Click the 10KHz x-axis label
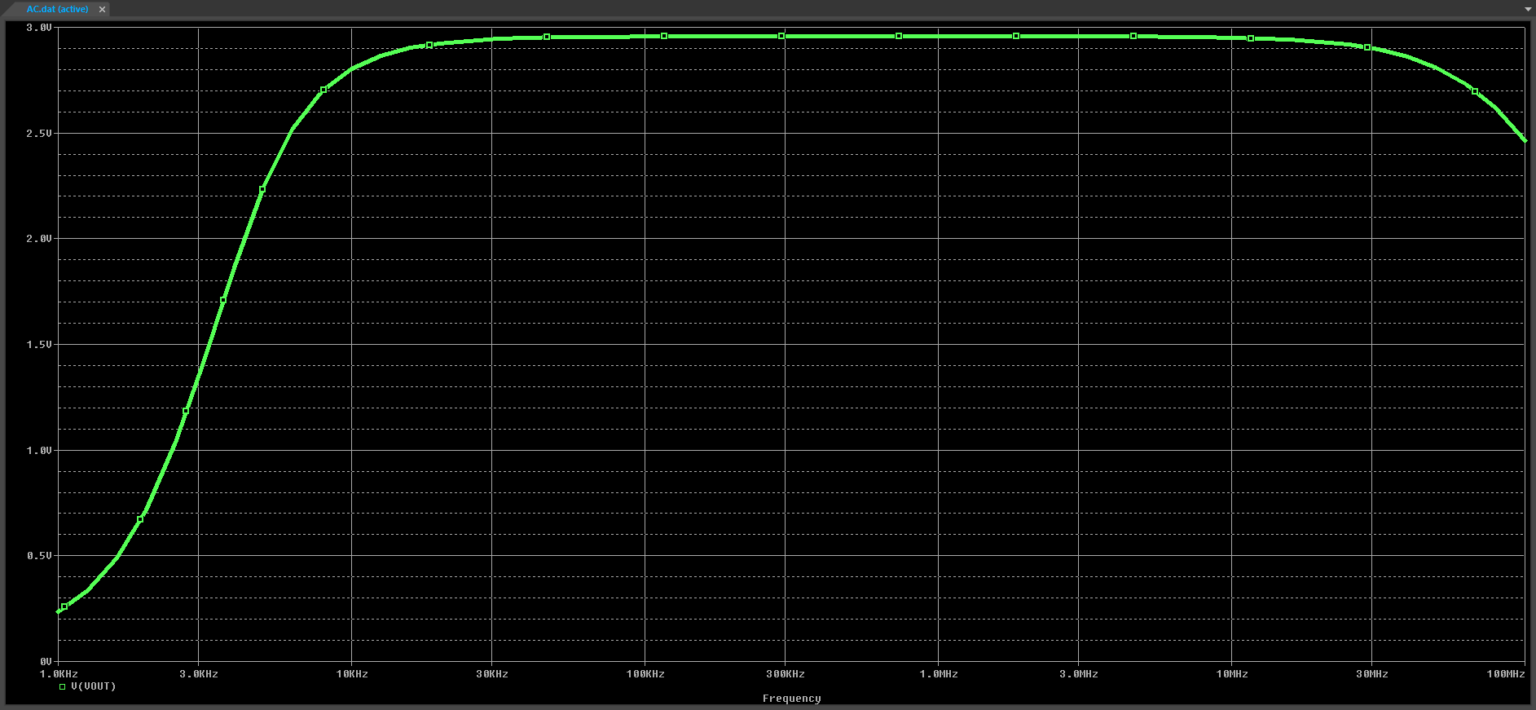 (351, 674)
